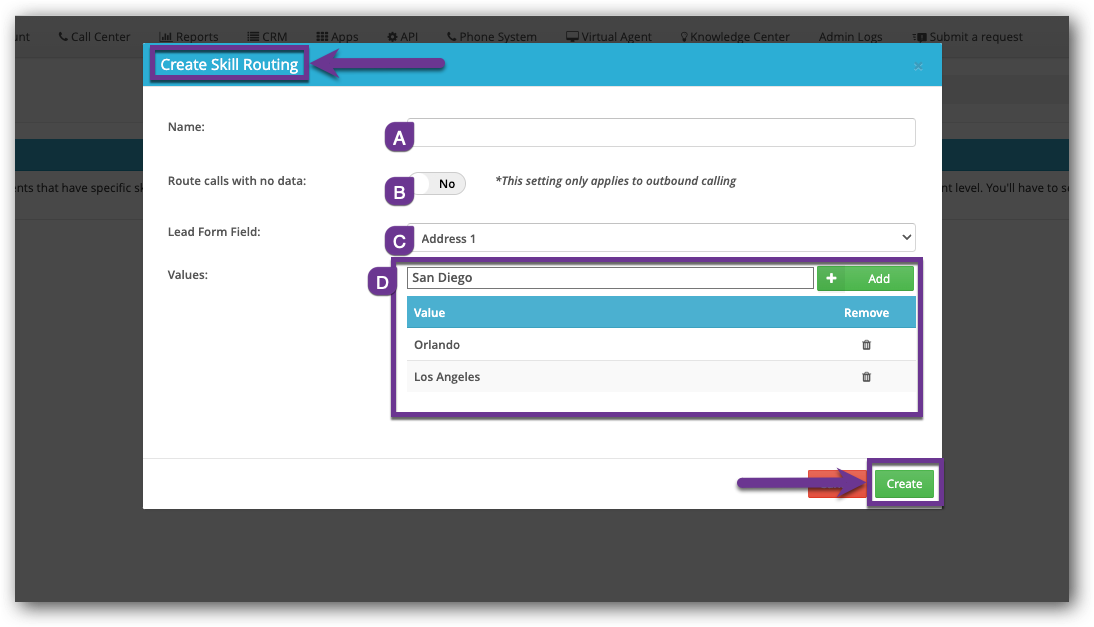The width and height of the screenshot is (1094, 627).
Task: Open the Knowledge Center lightbulb icon
Action: pyautogui.click(x=682, y=36)
